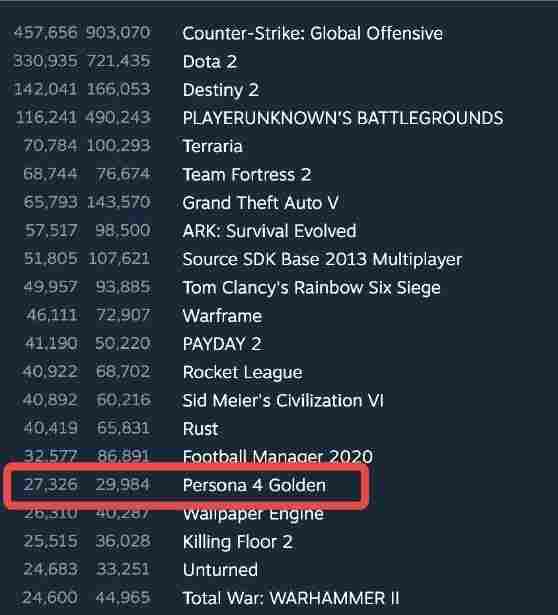This screenshot has height=615, width=558.
Task: Select the Dota 2 game link
Action: tap(210, 62)
